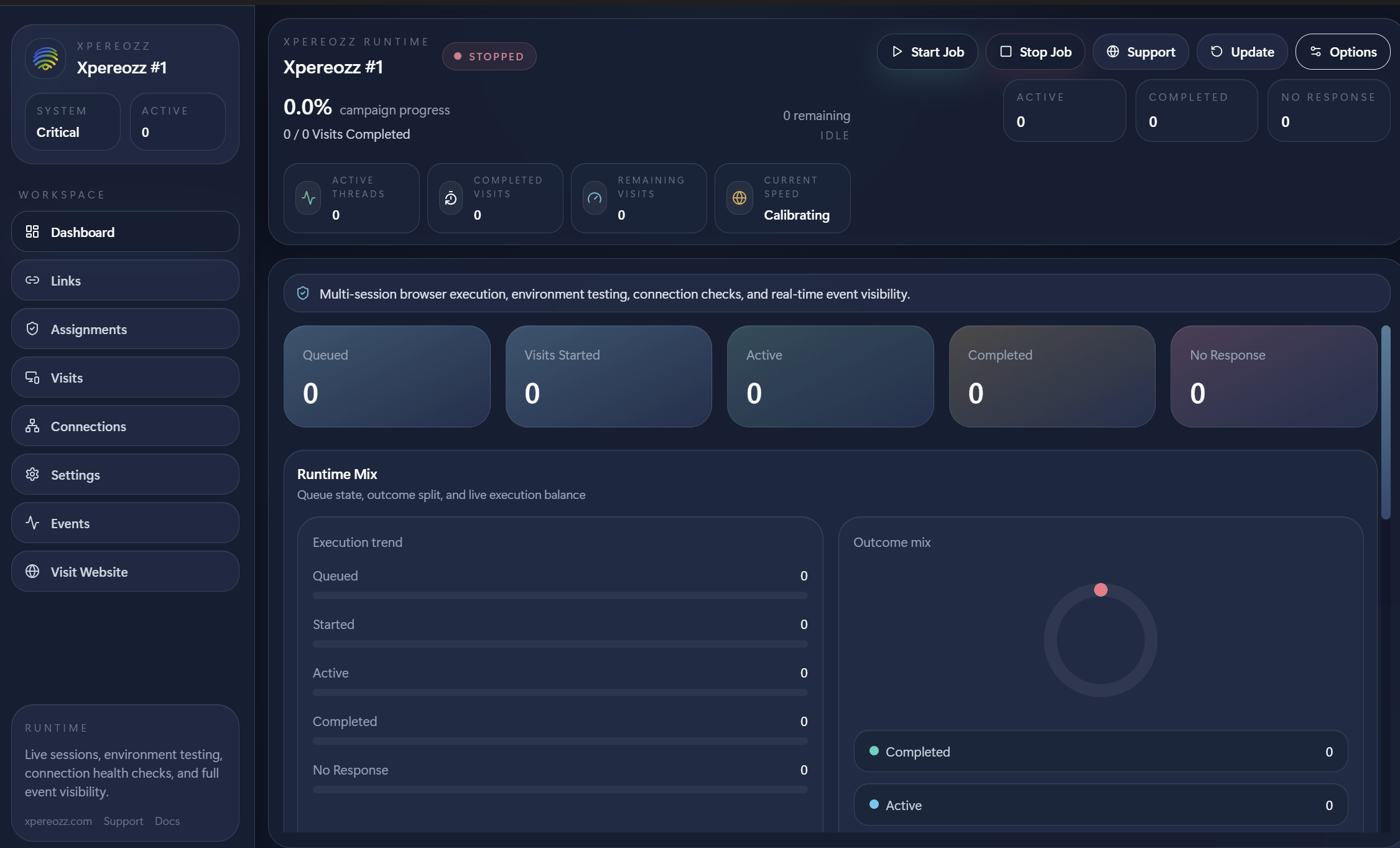Select the large No Response summary card

1274,376
